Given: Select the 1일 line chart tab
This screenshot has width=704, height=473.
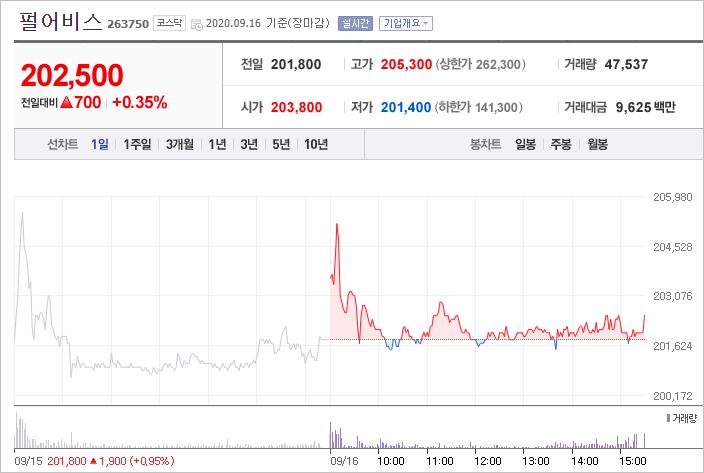Looking at the screenshot, I should point(100,144).
